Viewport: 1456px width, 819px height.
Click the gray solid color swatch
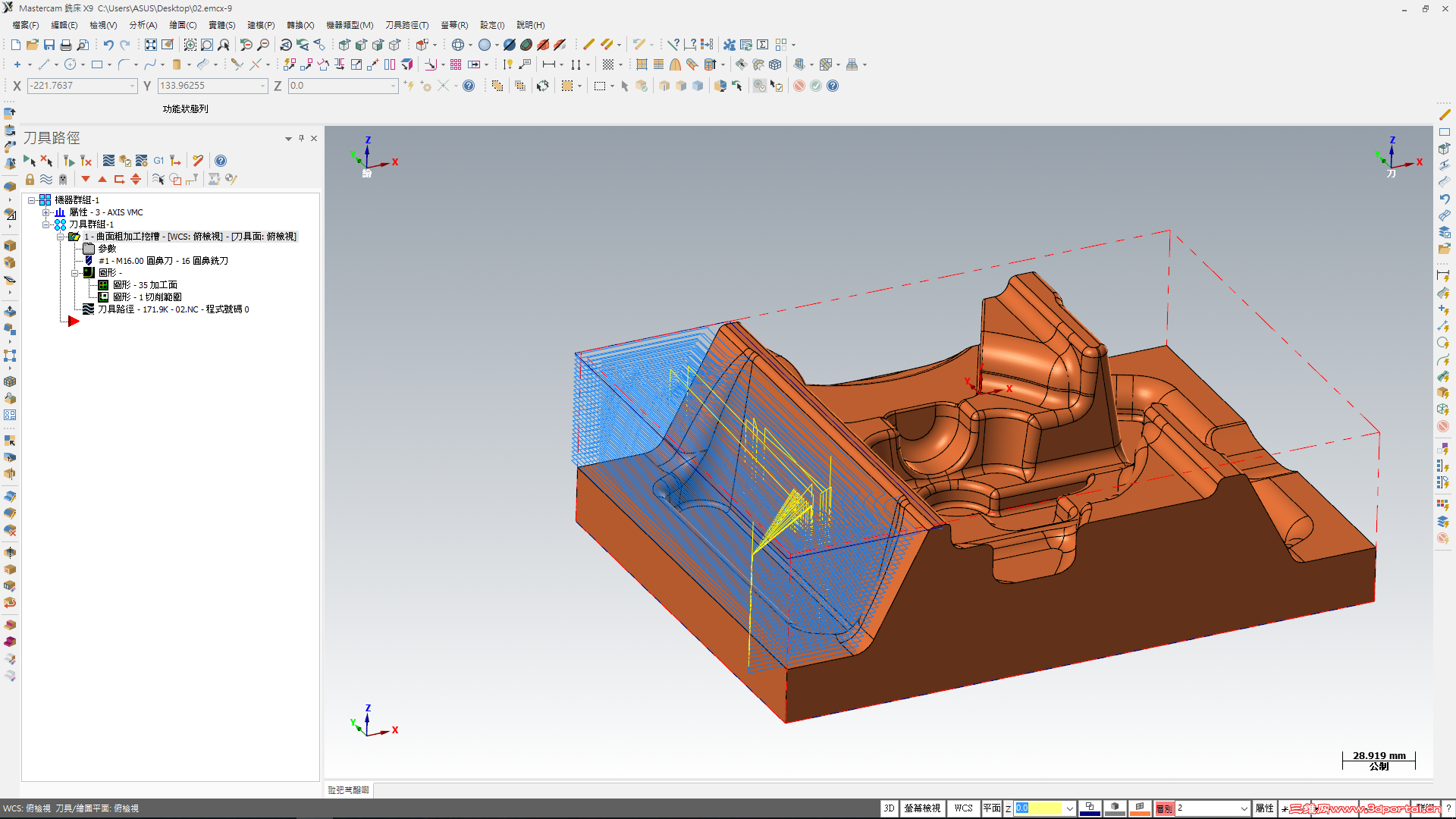(x=1115, y=808)
